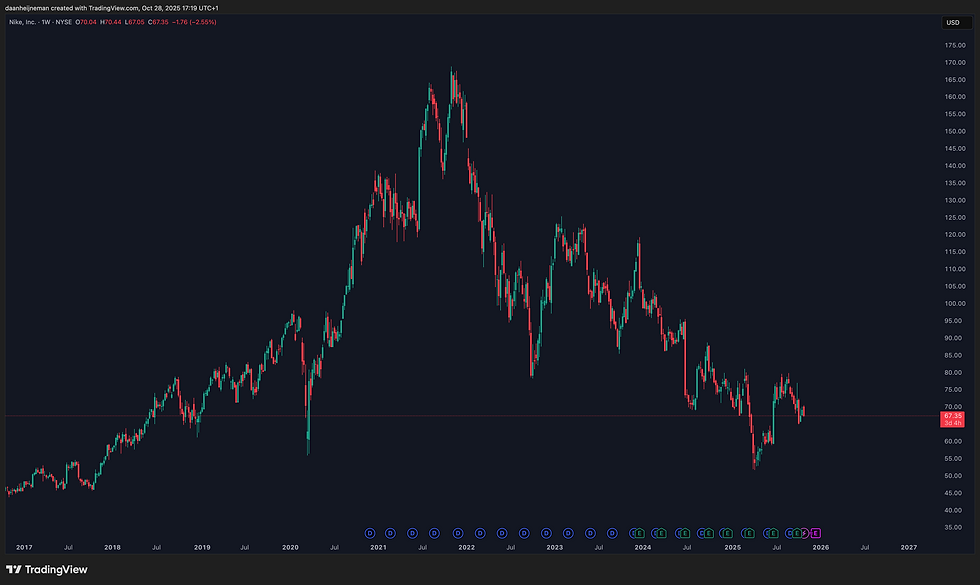Click the D dividend marker nearest 2022 label
980x585 pixels.
(458, 533)
